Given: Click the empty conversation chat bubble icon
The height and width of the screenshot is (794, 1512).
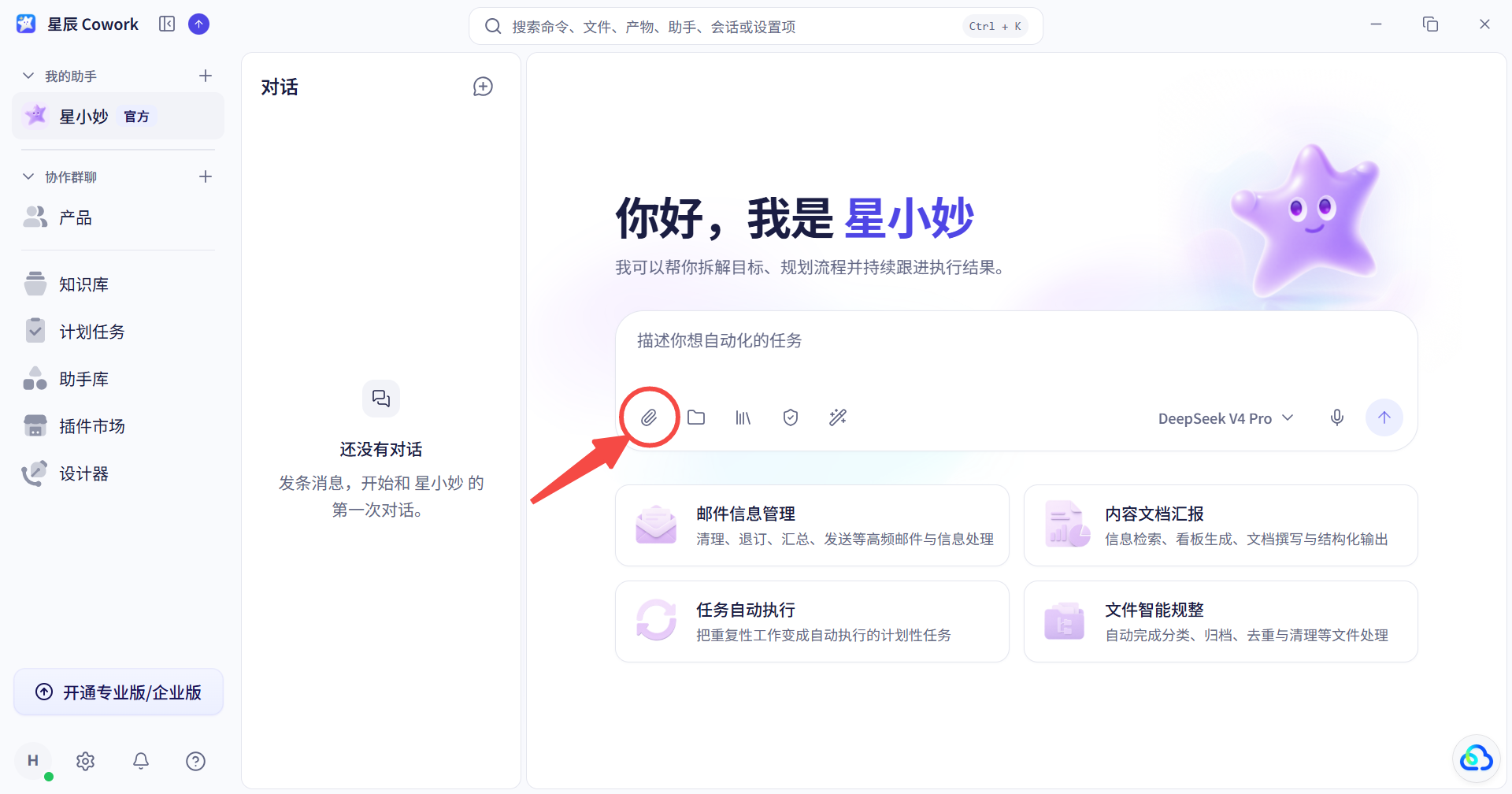Looking at the screenshot, I should point(381,399).
